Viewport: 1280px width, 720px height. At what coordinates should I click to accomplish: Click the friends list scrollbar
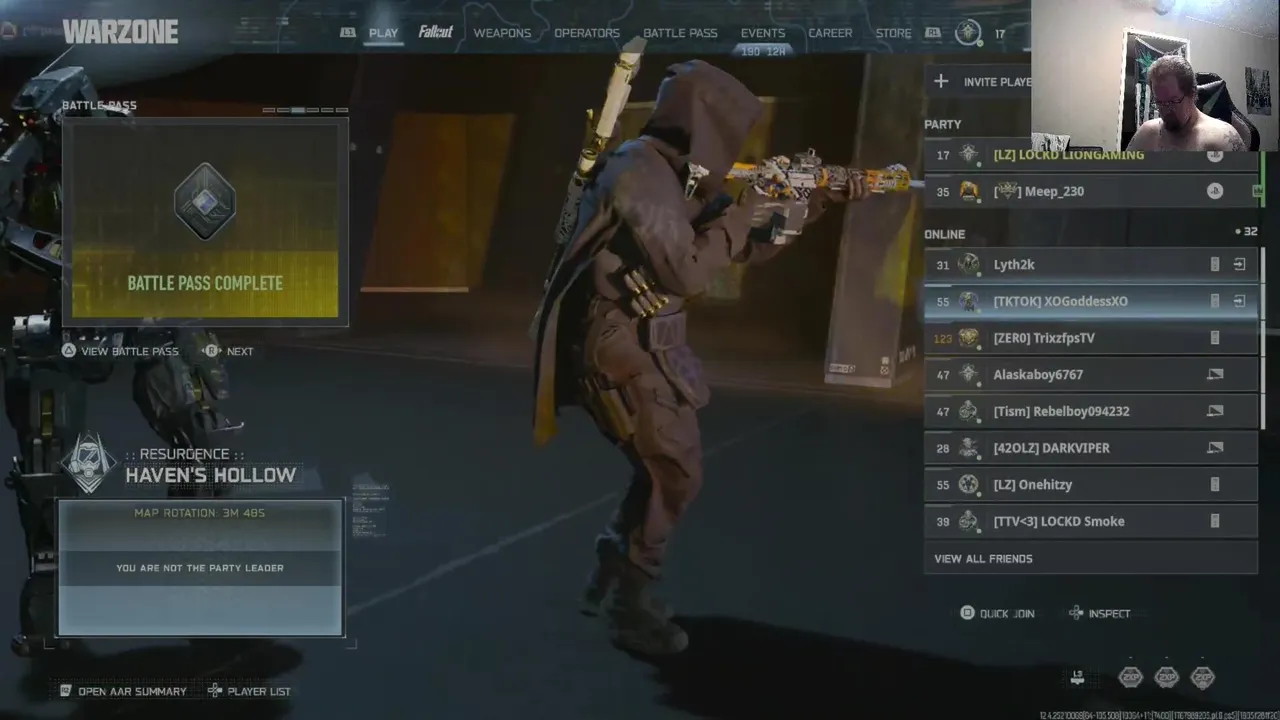(1264, 338)
